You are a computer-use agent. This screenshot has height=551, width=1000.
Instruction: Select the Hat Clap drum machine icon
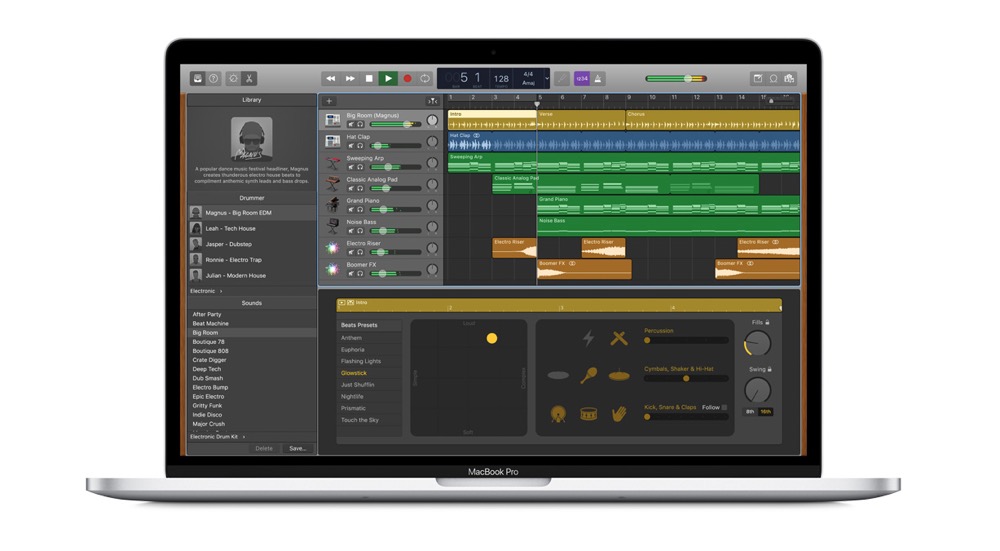pyautogui.click(x=332, y=141)
